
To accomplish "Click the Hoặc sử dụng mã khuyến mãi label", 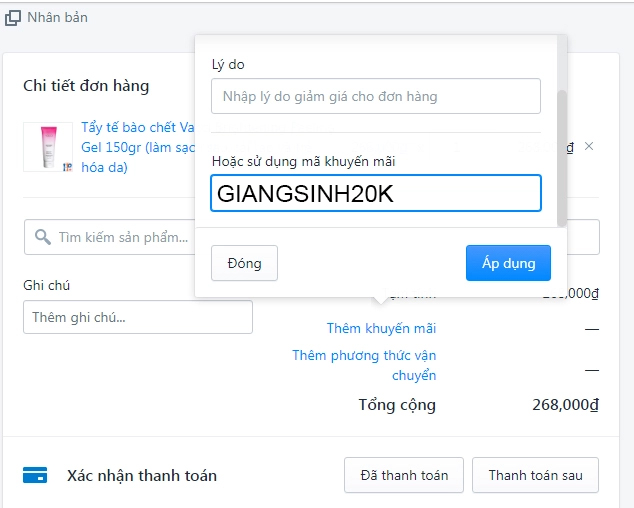I will click(x=303, y=161).
